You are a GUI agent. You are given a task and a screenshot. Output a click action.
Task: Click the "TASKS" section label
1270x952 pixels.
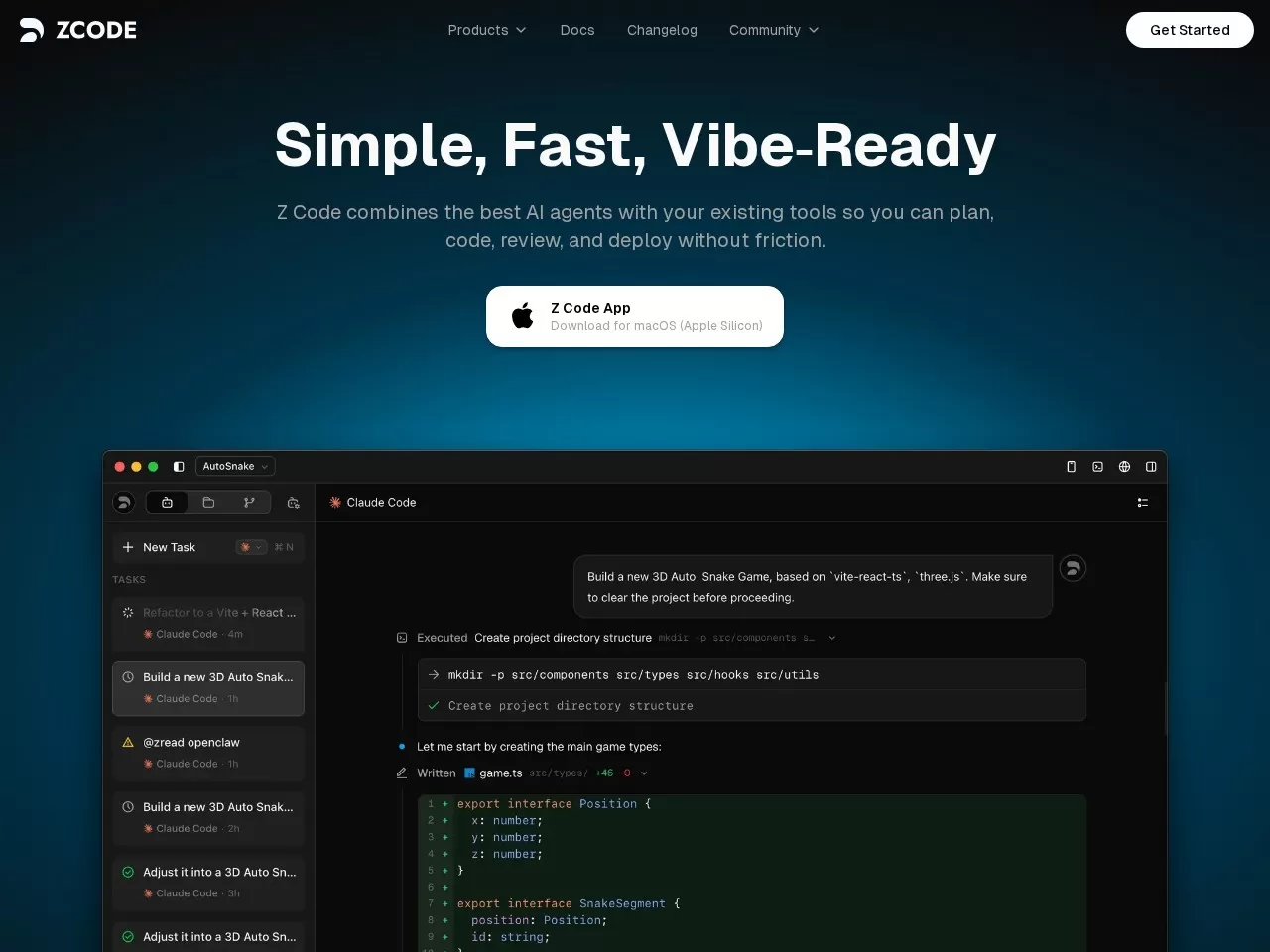(x=129, y=580)
